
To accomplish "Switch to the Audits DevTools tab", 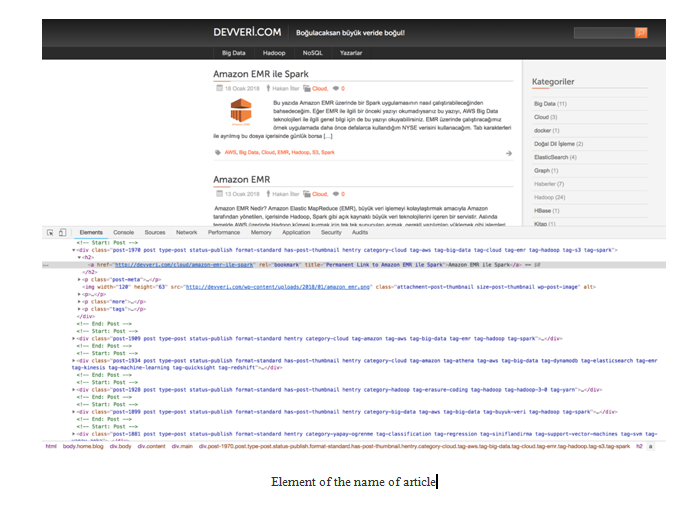I will pos(360,233).
